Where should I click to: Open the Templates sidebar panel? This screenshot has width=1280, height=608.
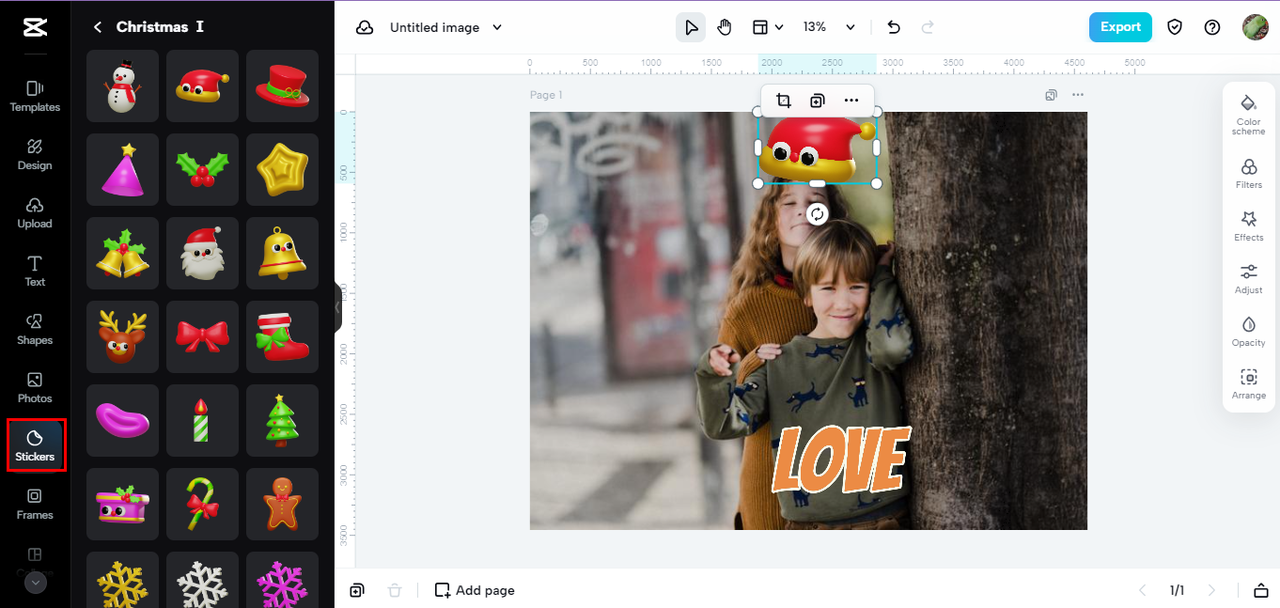(35, 96)
